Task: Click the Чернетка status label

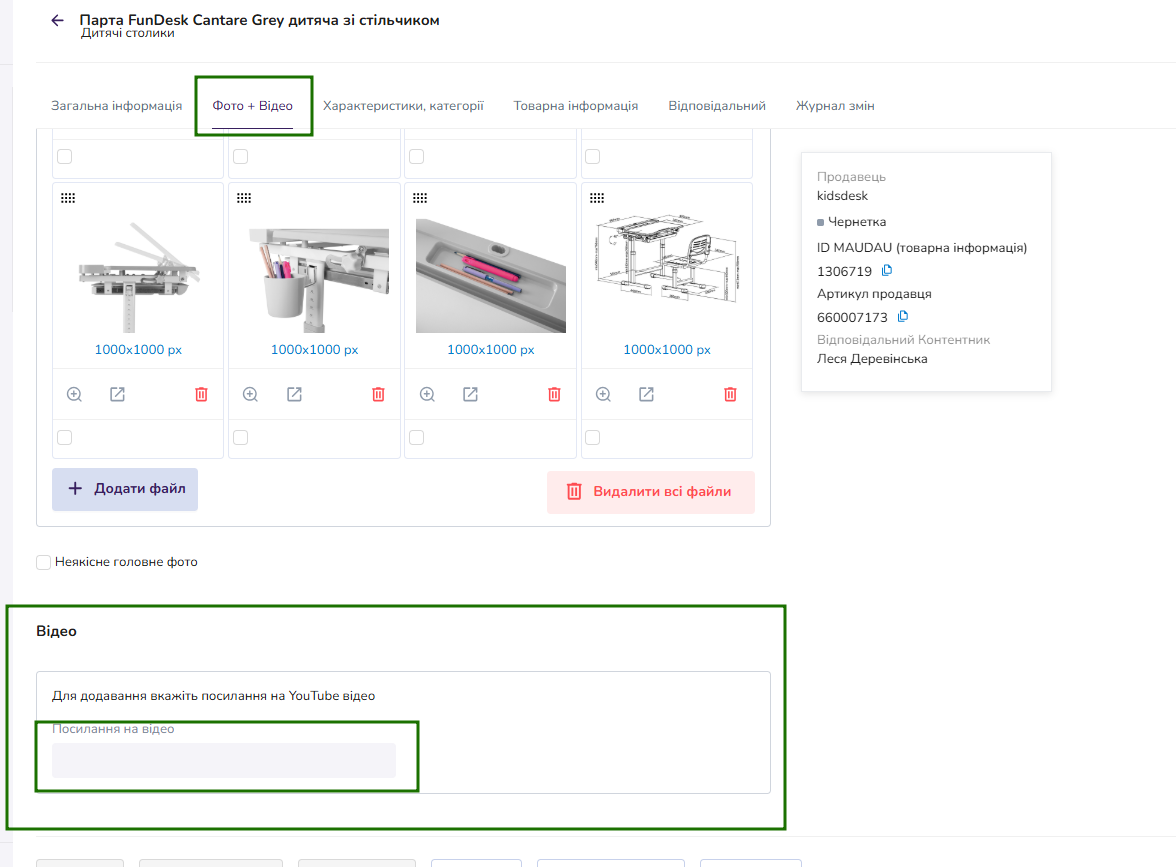Action: (x=856, y=222)
